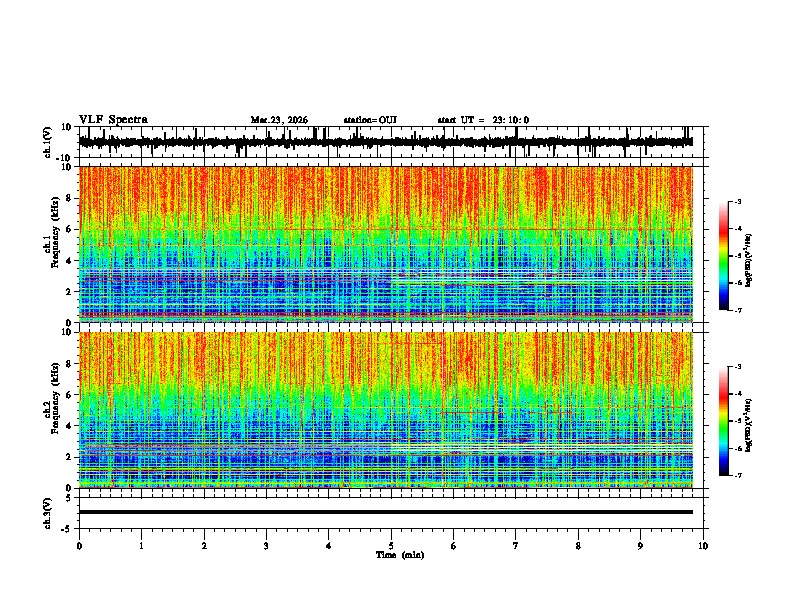This screenshot has width=792, height=612.
Task: Click the -7 tick on ch.2 color bar
Action: click(737, 475)
